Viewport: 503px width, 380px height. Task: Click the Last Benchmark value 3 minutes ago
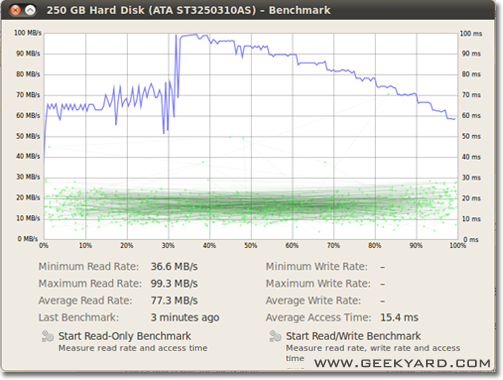click(x=185, y=318)
